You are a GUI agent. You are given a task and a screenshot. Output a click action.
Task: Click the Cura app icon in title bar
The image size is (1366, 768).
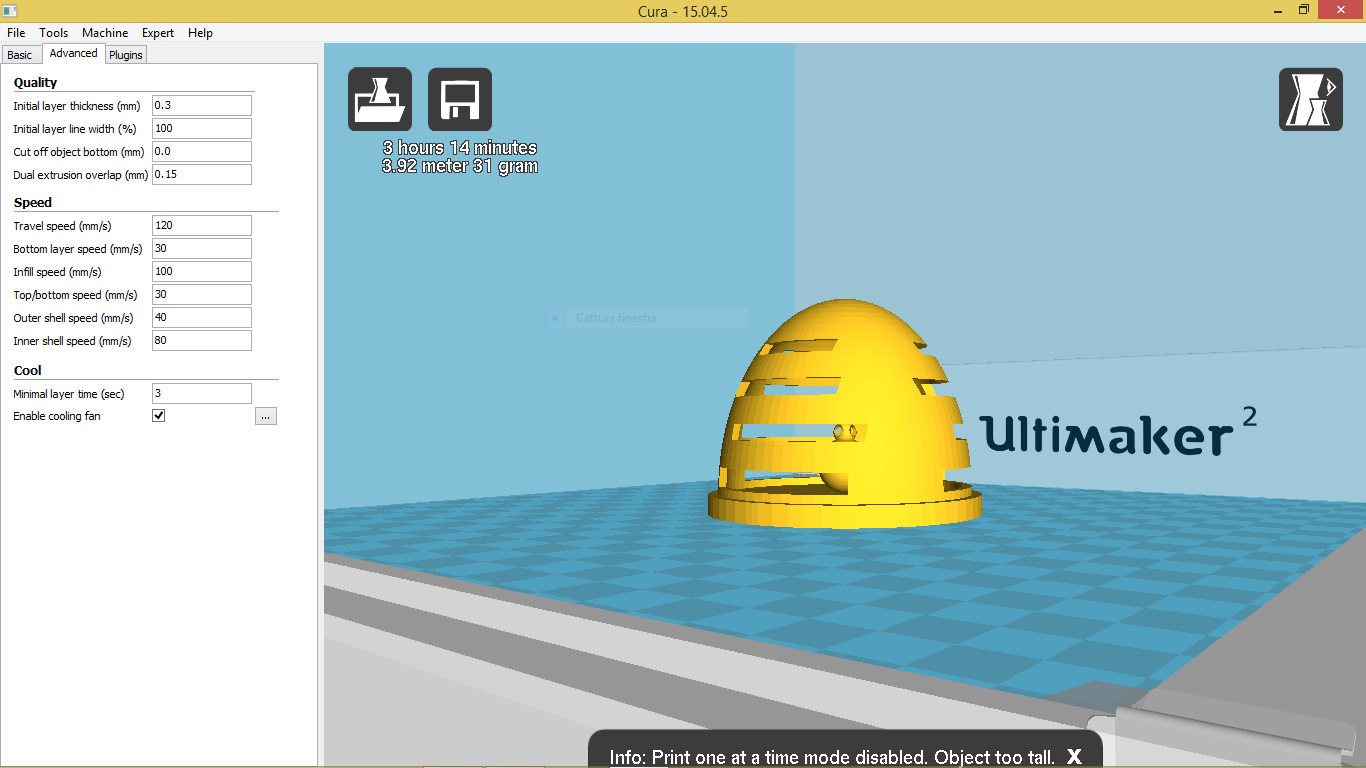[x=11, y=10]
